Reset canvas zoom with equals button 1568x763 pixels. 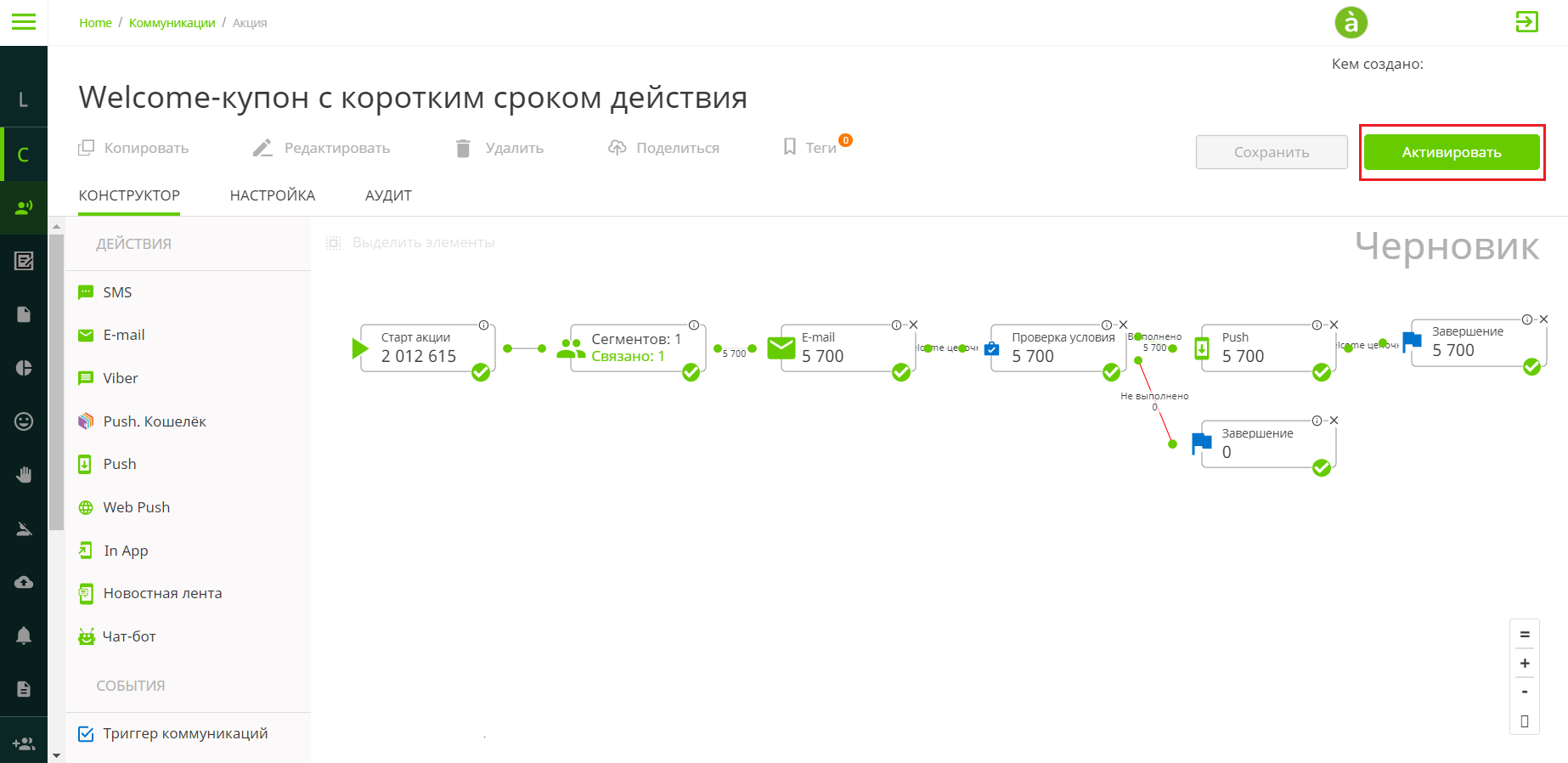coord(1525,635)
